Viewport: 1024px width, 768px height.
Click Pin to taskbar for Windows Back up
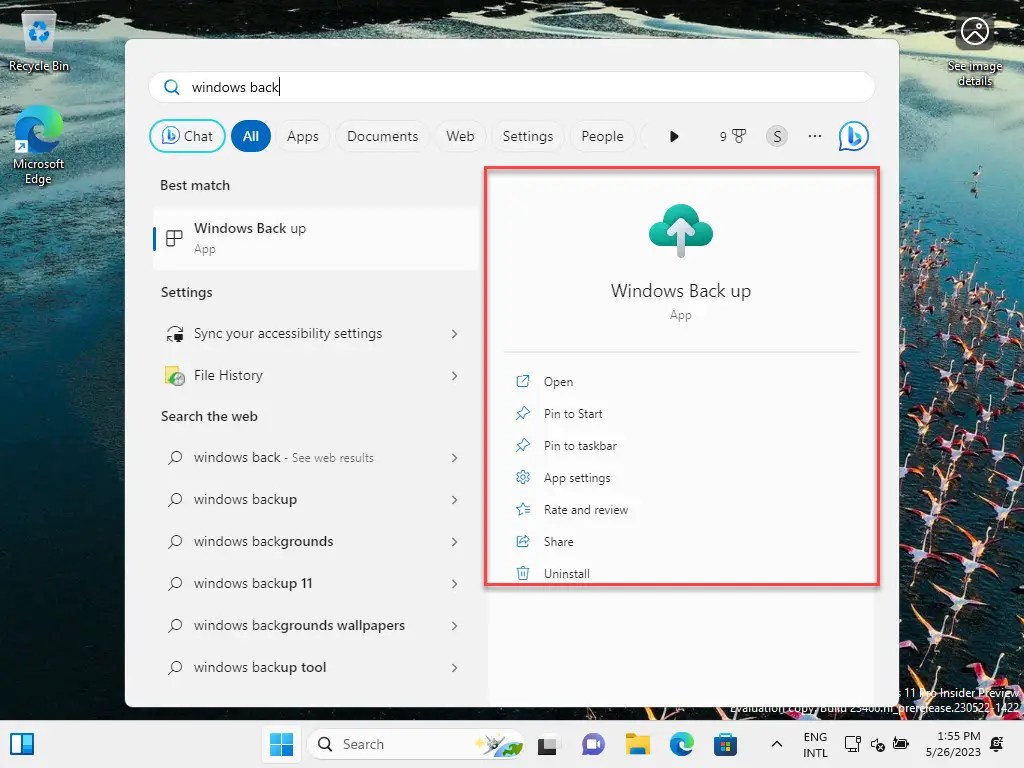click(578, 445)
